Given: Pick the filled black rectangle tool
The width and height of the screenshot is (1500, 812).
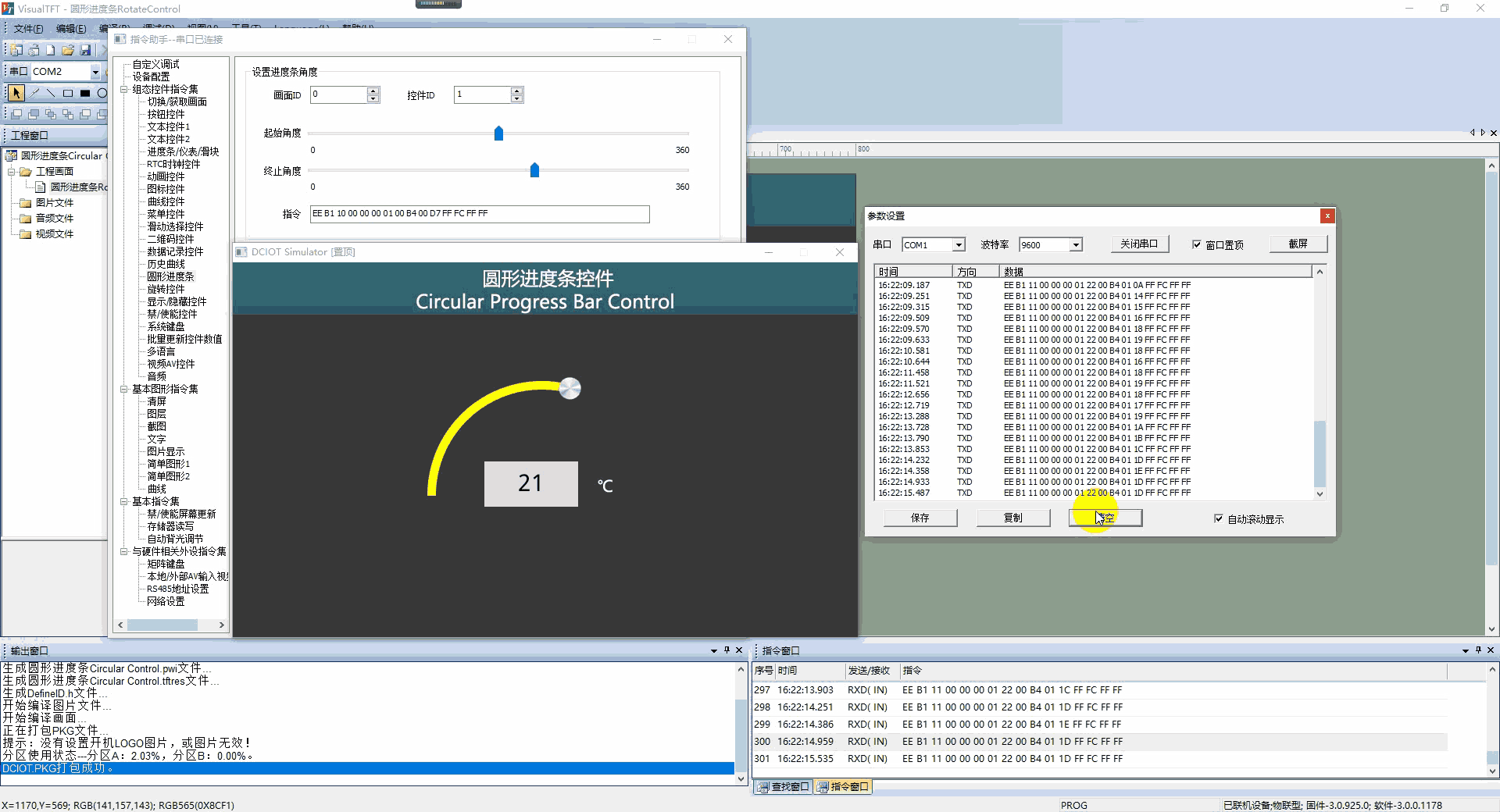Looking at the screenshot, I should coord(85,93).
